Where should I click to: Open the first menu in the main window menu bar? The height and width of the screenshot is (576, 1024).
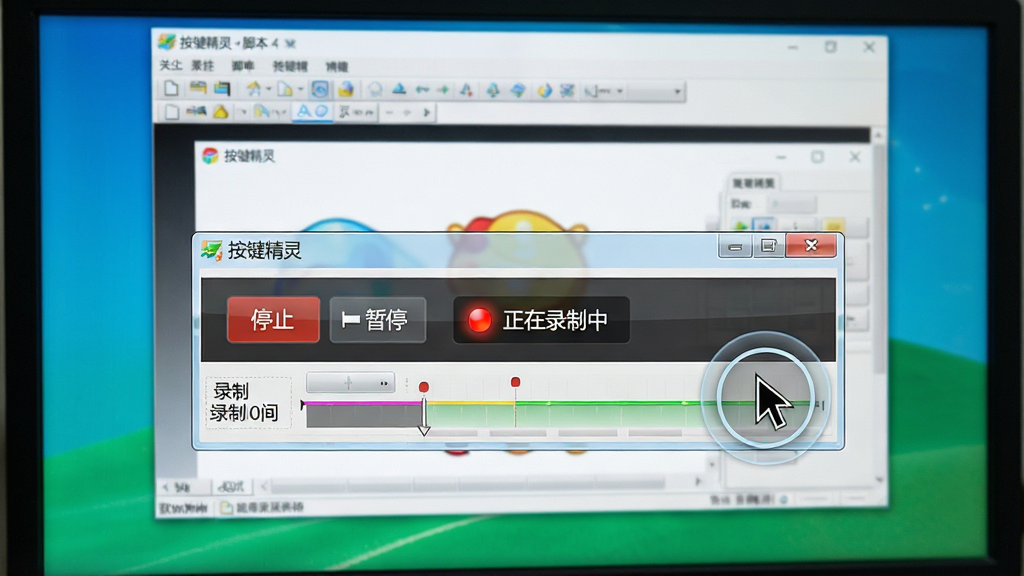click(x=170, y=65)
